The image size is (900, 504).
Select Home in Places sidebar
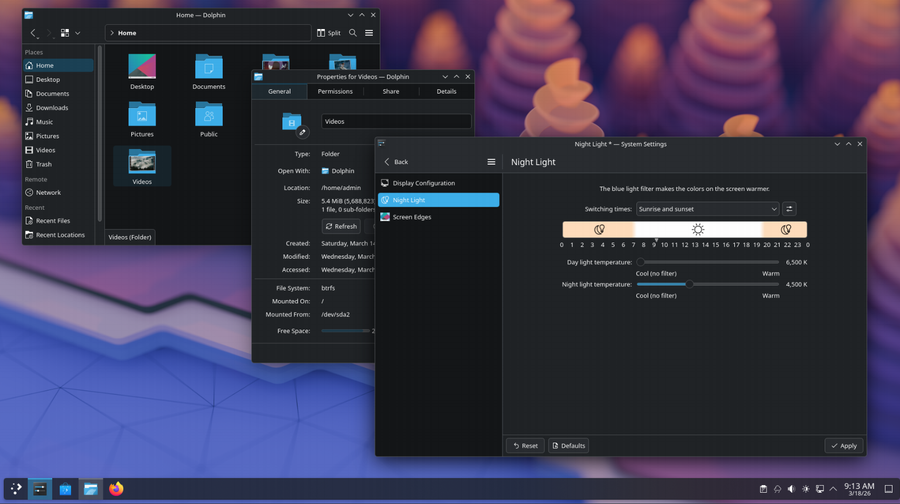58,65
